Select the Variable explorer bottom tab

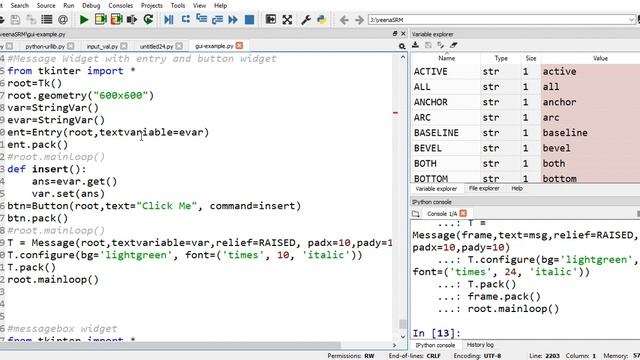pyautogui.click(x=436, y=189)
